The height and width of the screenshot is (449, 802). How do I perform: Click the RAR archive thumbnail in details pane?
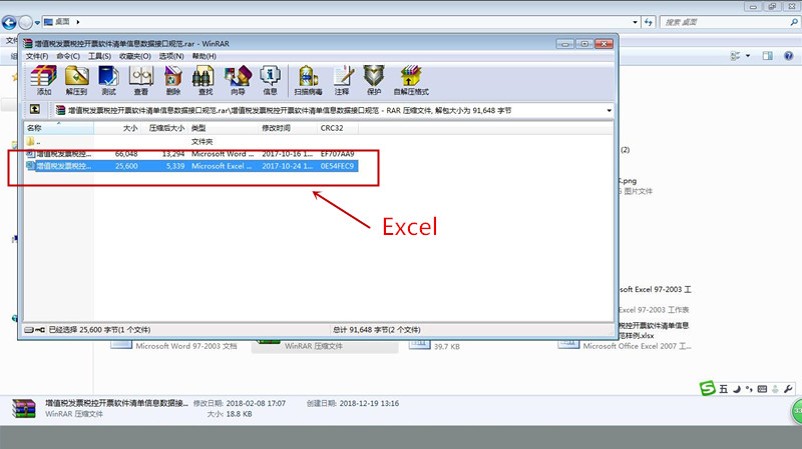tap(24, 409)
